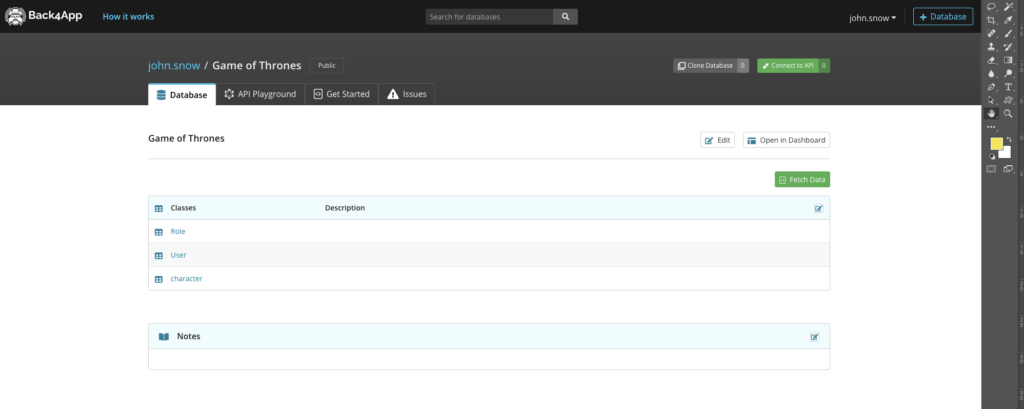Change the screen mode
Image resolution: width=1024 pixels, height=409 pixels.
click(x=1008, y=169)
